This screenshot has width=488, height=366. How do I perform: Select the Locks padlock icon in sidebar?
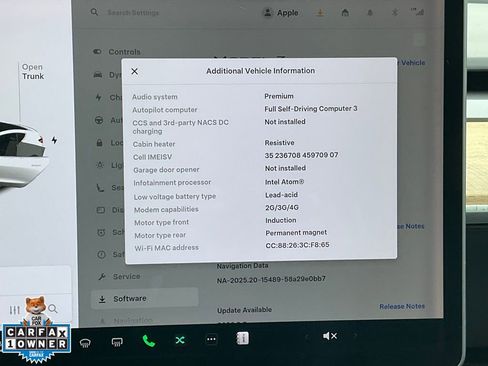point(99,143)
